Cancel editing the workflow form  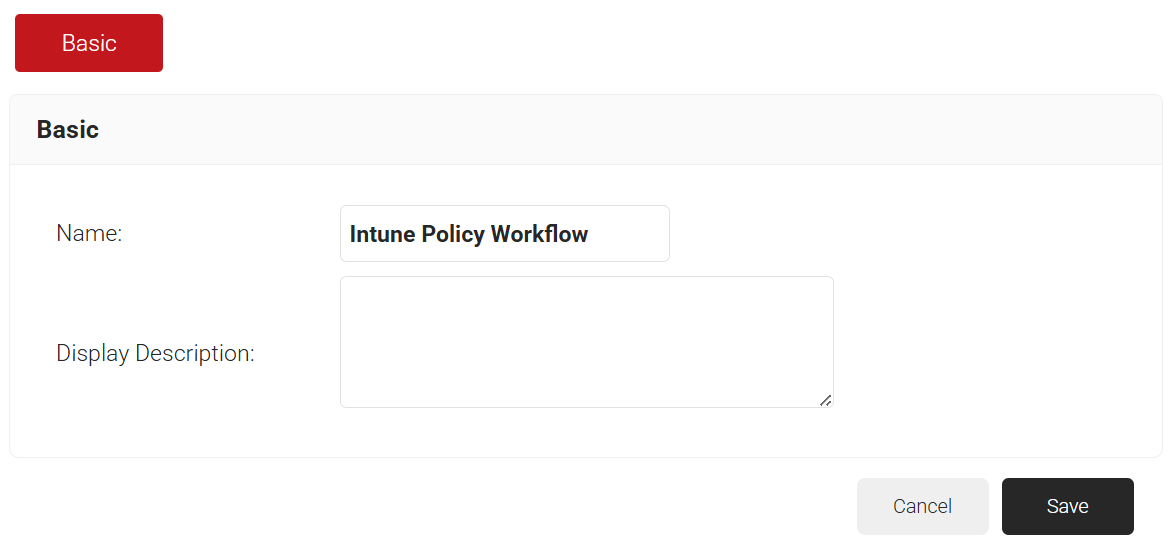pos(922,506)
